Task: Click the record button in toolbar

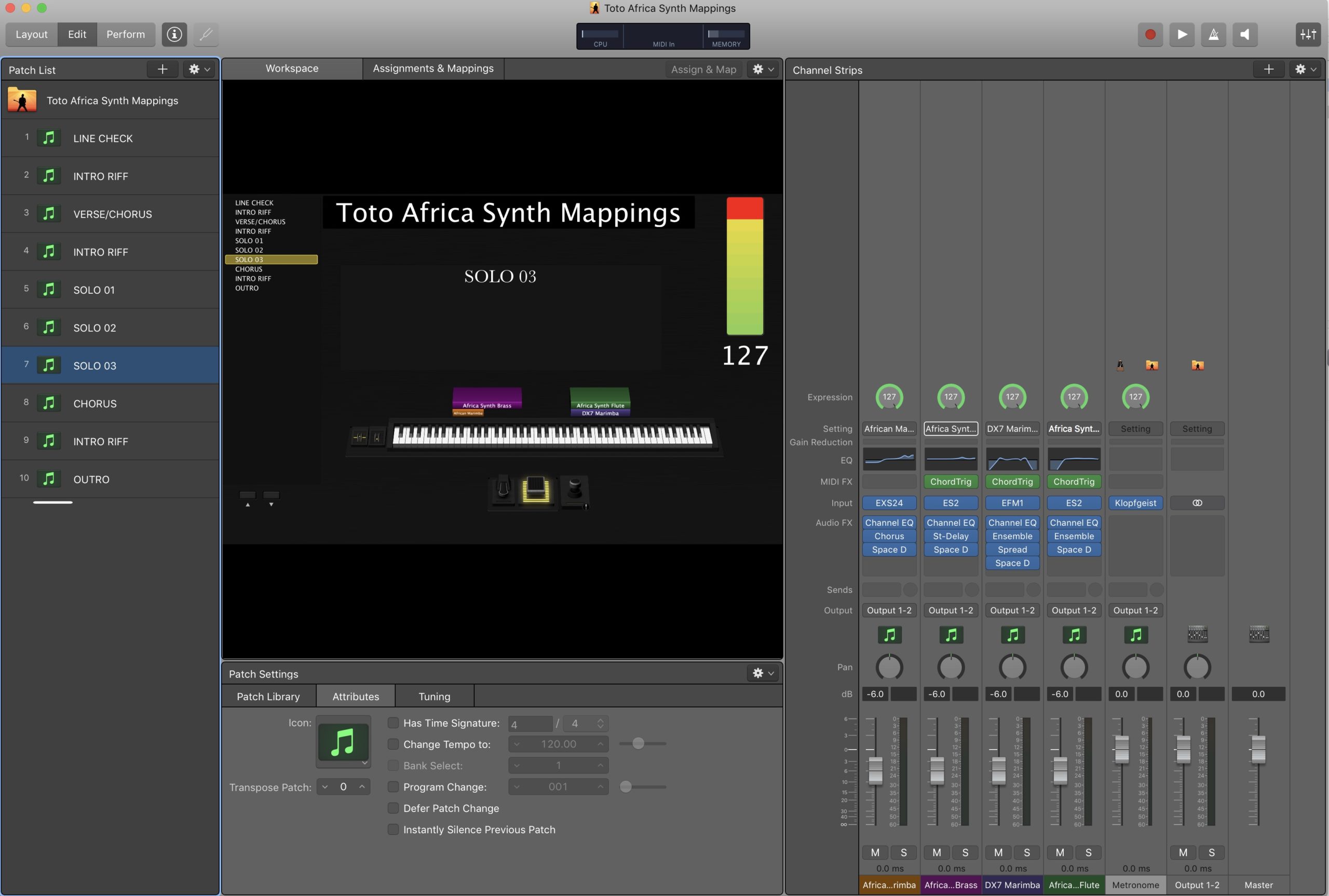Action: tap(1150, 34)
